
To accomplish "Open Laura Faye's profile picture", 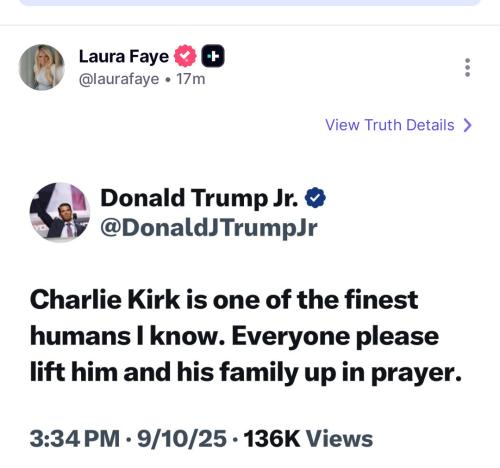I will pyautogui.click(x=42, y=67).
